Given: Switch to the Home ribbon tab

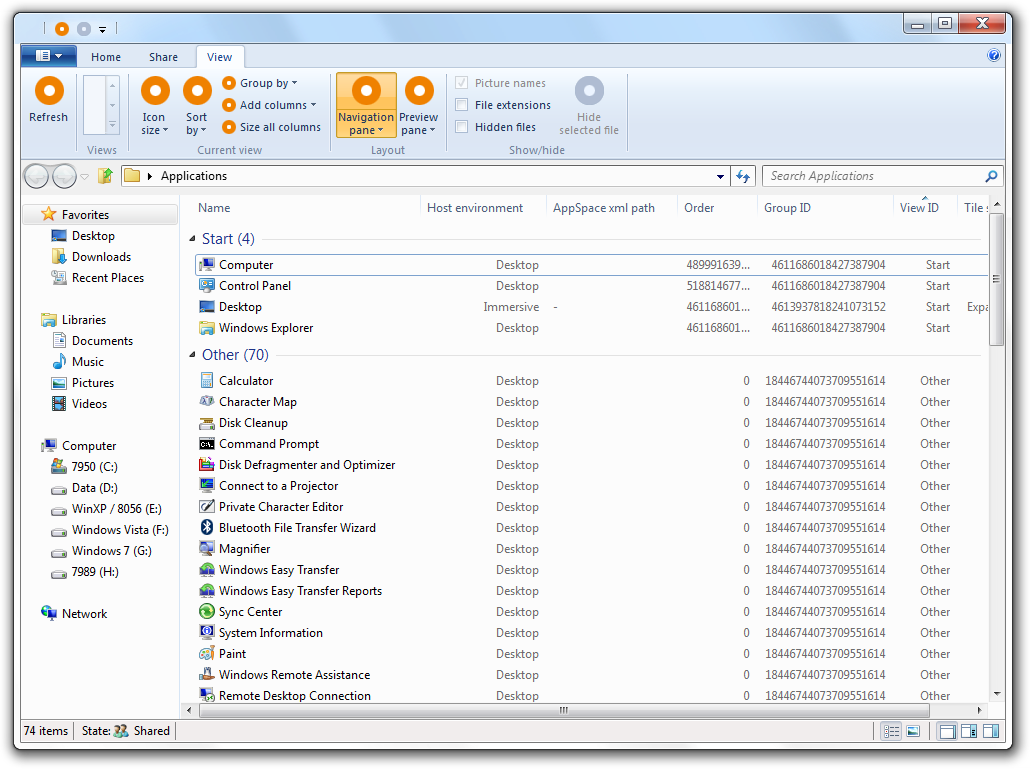Looking at the screenshot, I should 106,57.
